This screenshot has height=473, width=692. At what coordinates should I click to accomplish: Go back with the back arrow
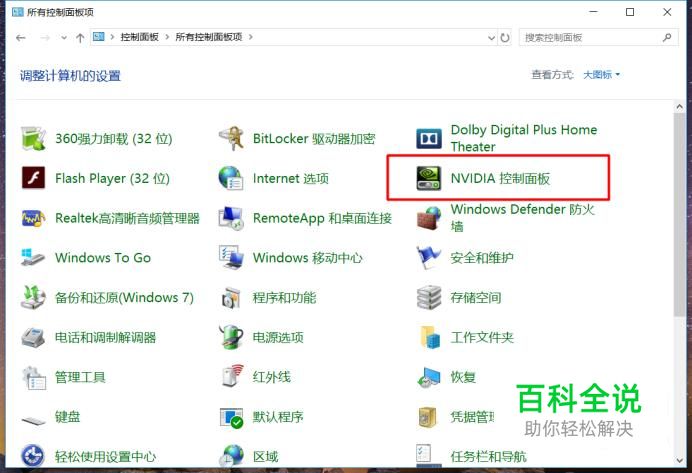tap(21, 38)
